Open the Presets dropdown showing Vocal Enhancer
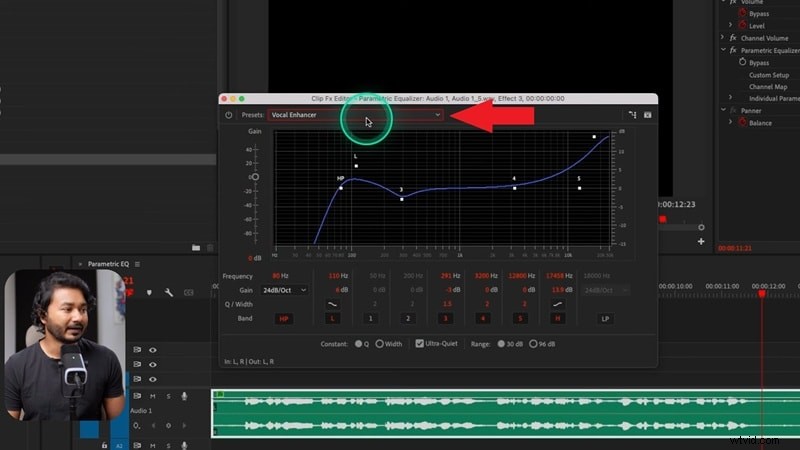 356,115
